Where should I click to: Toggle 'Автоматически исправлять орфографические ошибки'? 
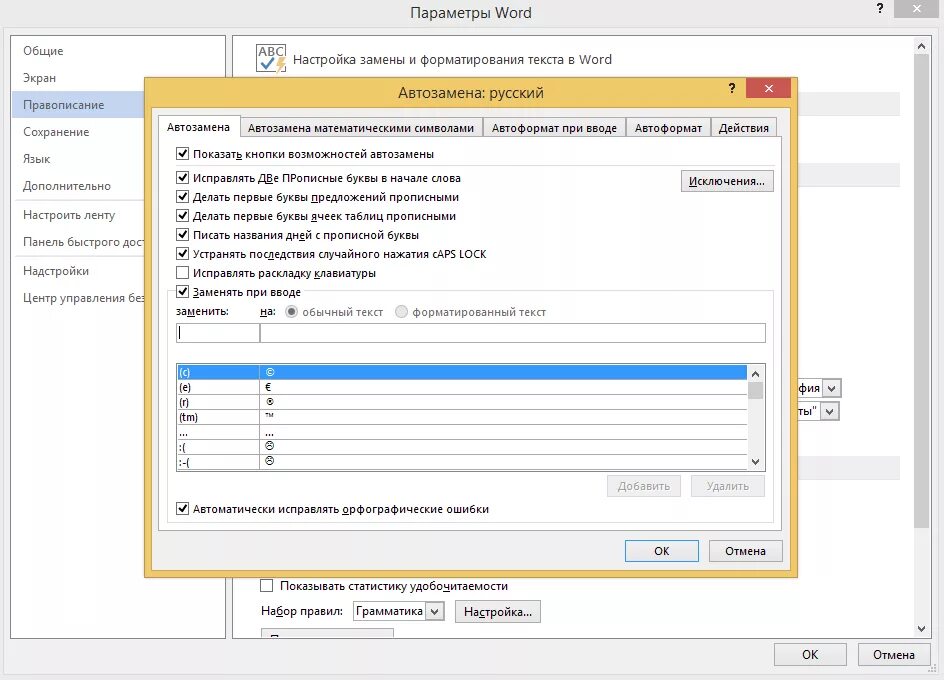182,509
